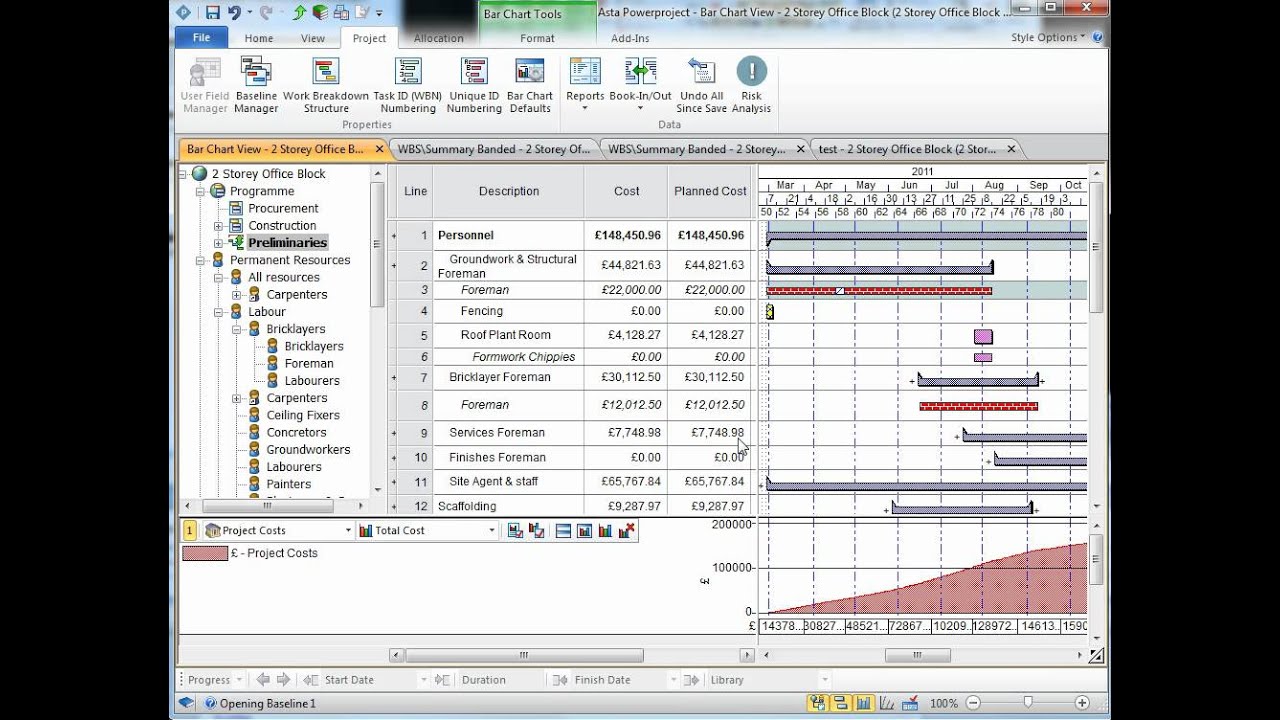This screenshot has width=1280, height=720.
Task: Open Style Options dropdown
Action: pos(1048,38)
